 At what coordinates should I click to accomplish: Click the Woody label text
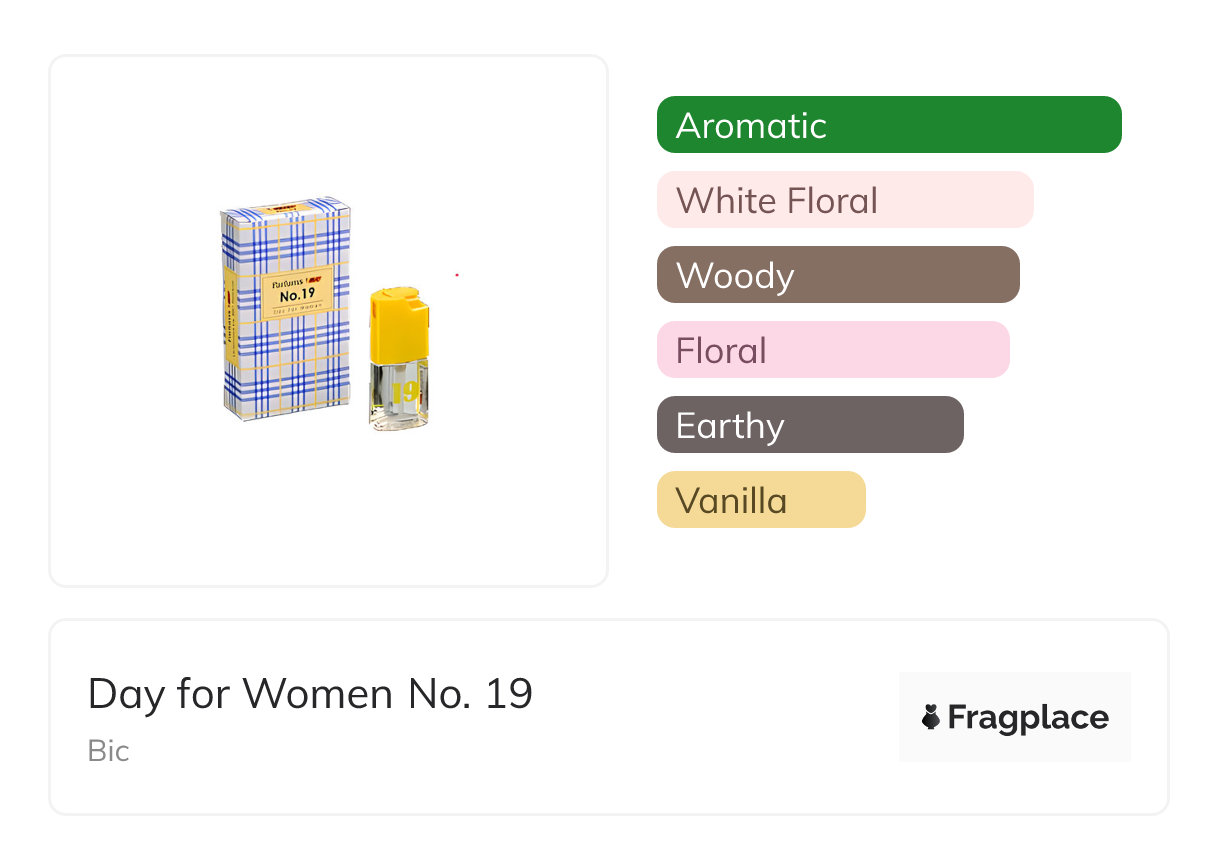click(734, 276)
